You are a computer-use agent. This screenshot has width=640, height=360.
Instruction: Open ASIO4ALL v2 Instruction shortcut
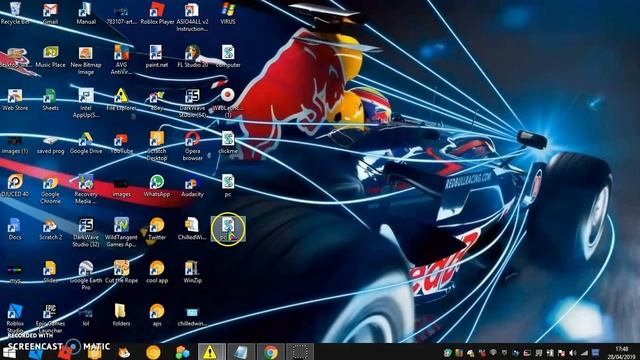192,16
